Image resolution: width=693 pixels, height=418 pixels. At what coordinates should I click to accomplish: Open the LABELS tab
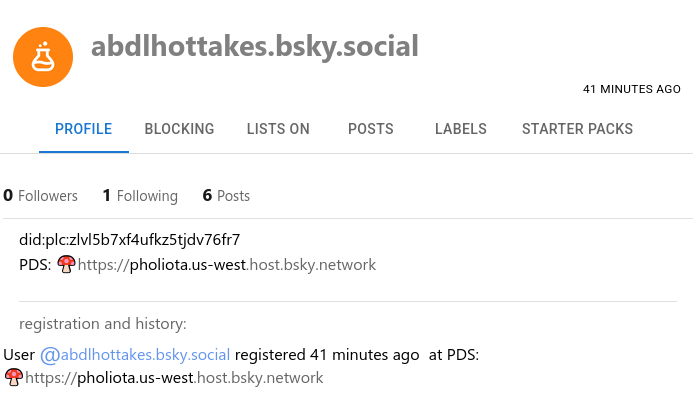pos(461,129)
